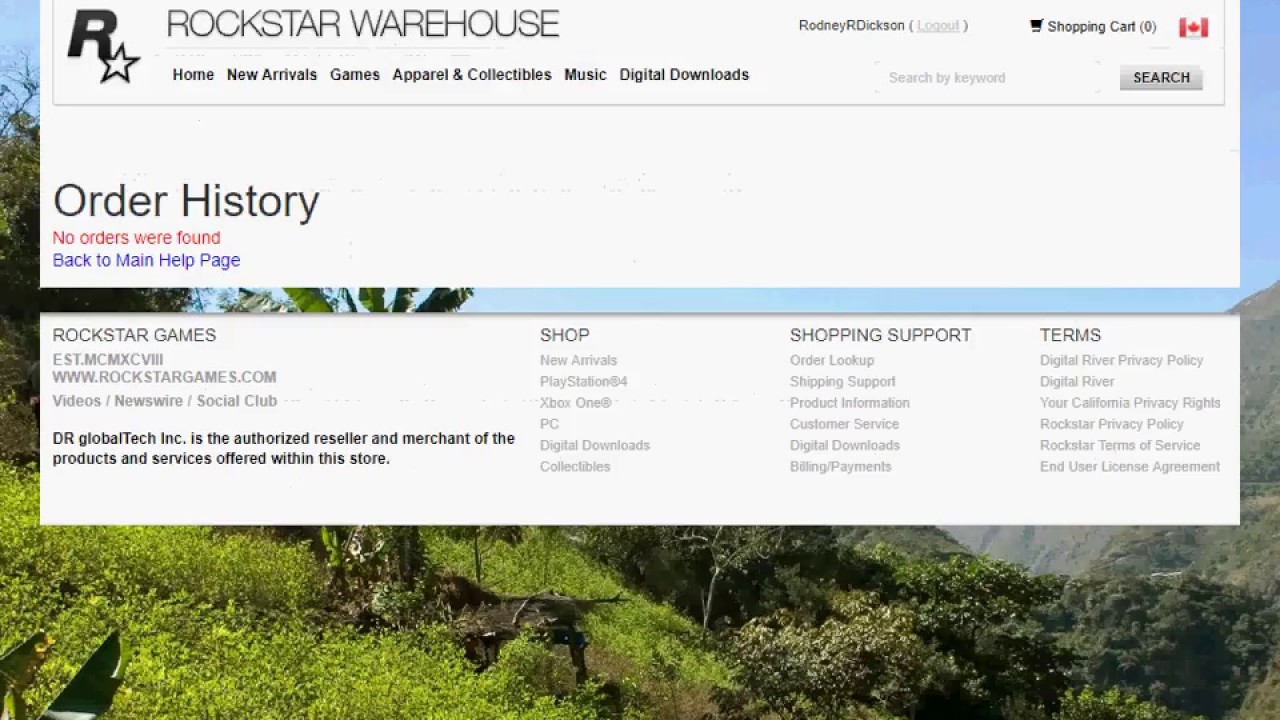
Task: Open New Arrivals under the Shop footer
Action: coord(578,360)
